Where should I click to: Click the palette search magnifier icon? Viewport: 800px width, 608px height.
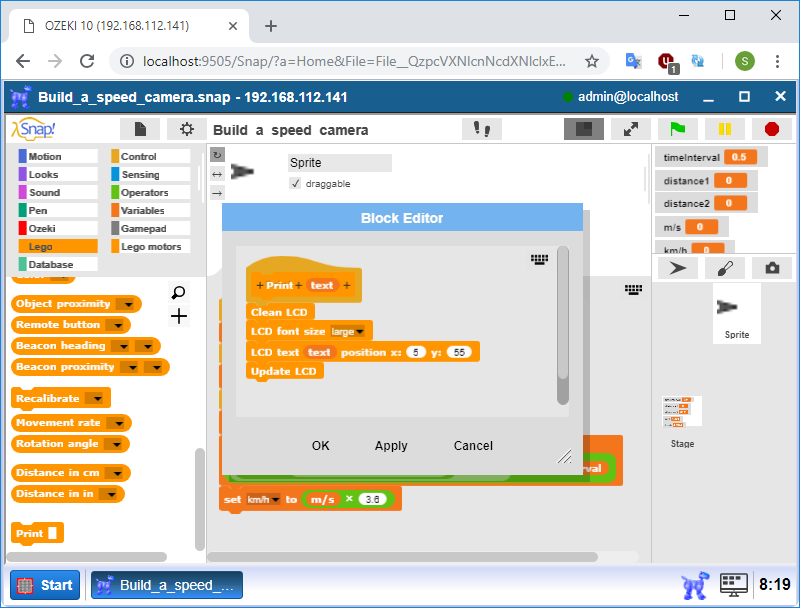click(x=179, y=293)
